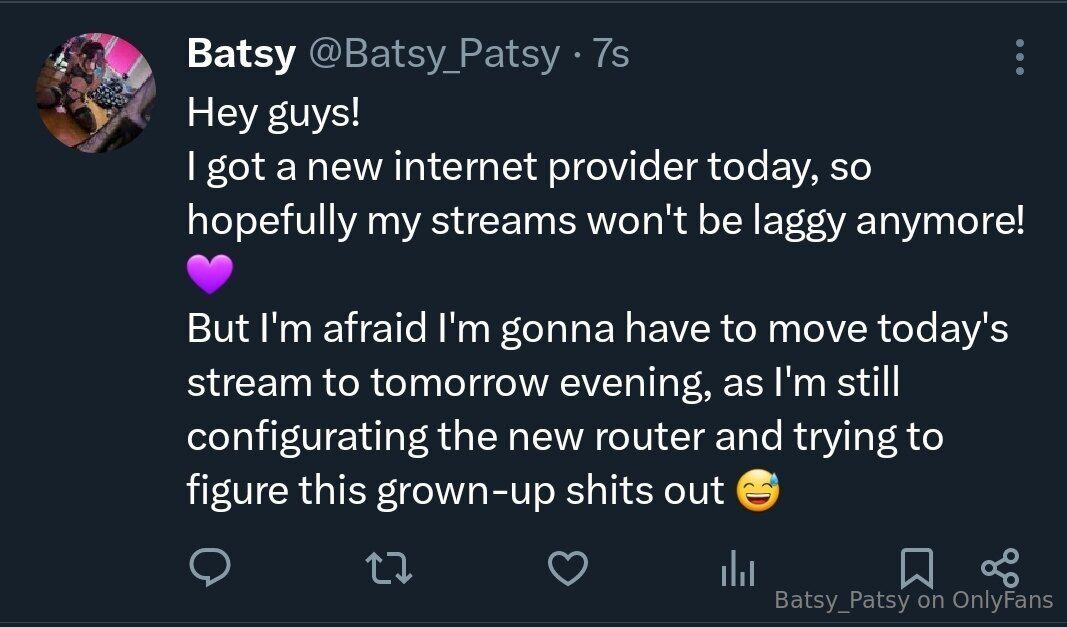
Task: Click the 7s timestamp
Action: coord(610,55)
